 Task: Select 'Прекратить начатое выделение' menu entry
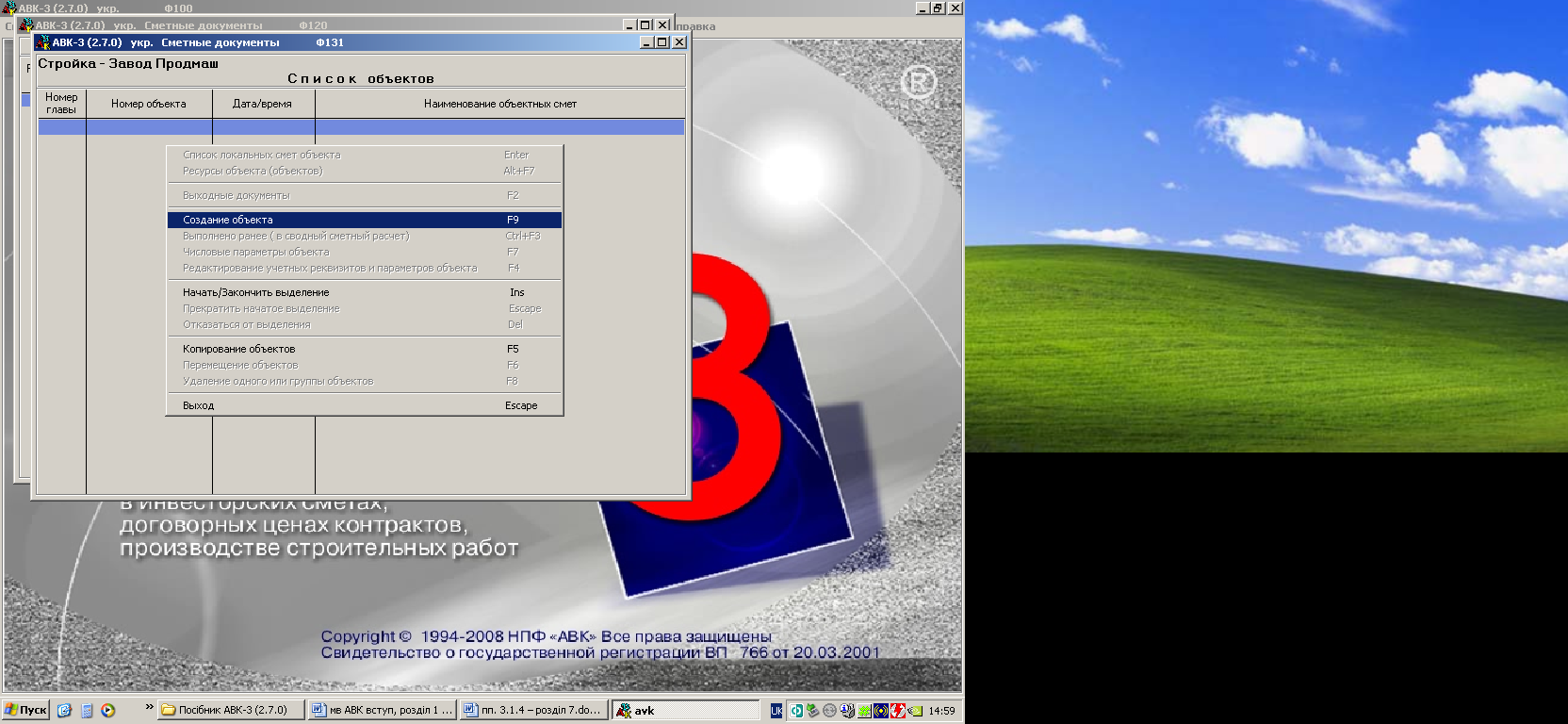click(365, 308)
